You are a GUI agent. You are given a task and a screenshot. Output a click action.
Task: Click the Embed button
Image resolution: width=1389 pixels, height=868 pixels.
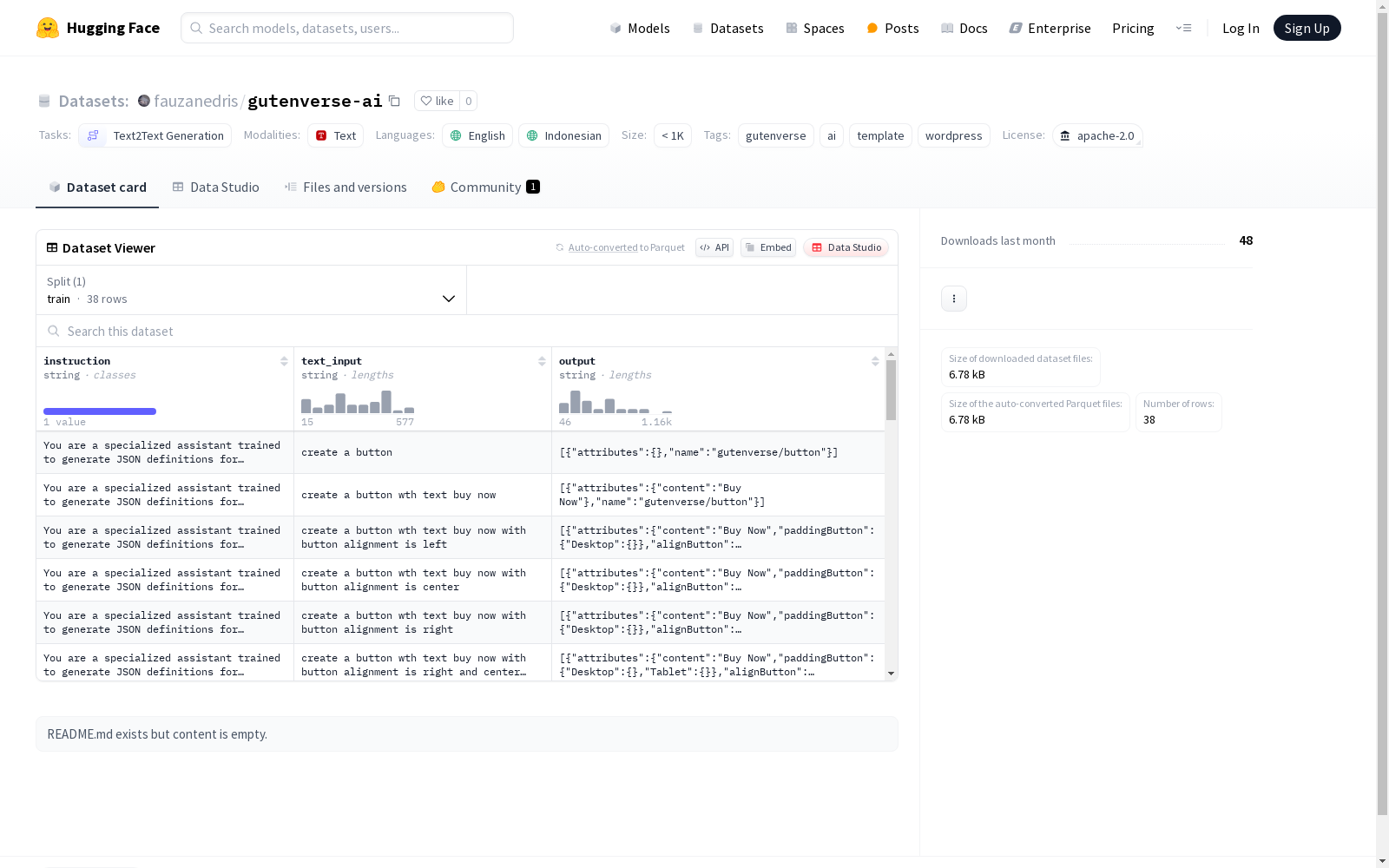pos(768,247)
